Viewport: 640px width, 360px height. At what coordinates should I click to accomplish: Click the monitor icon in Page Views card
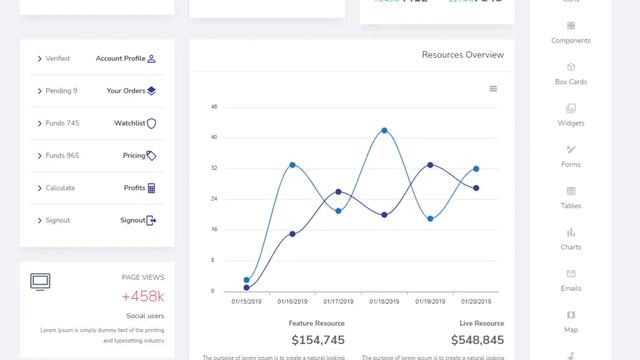point(40,282)
